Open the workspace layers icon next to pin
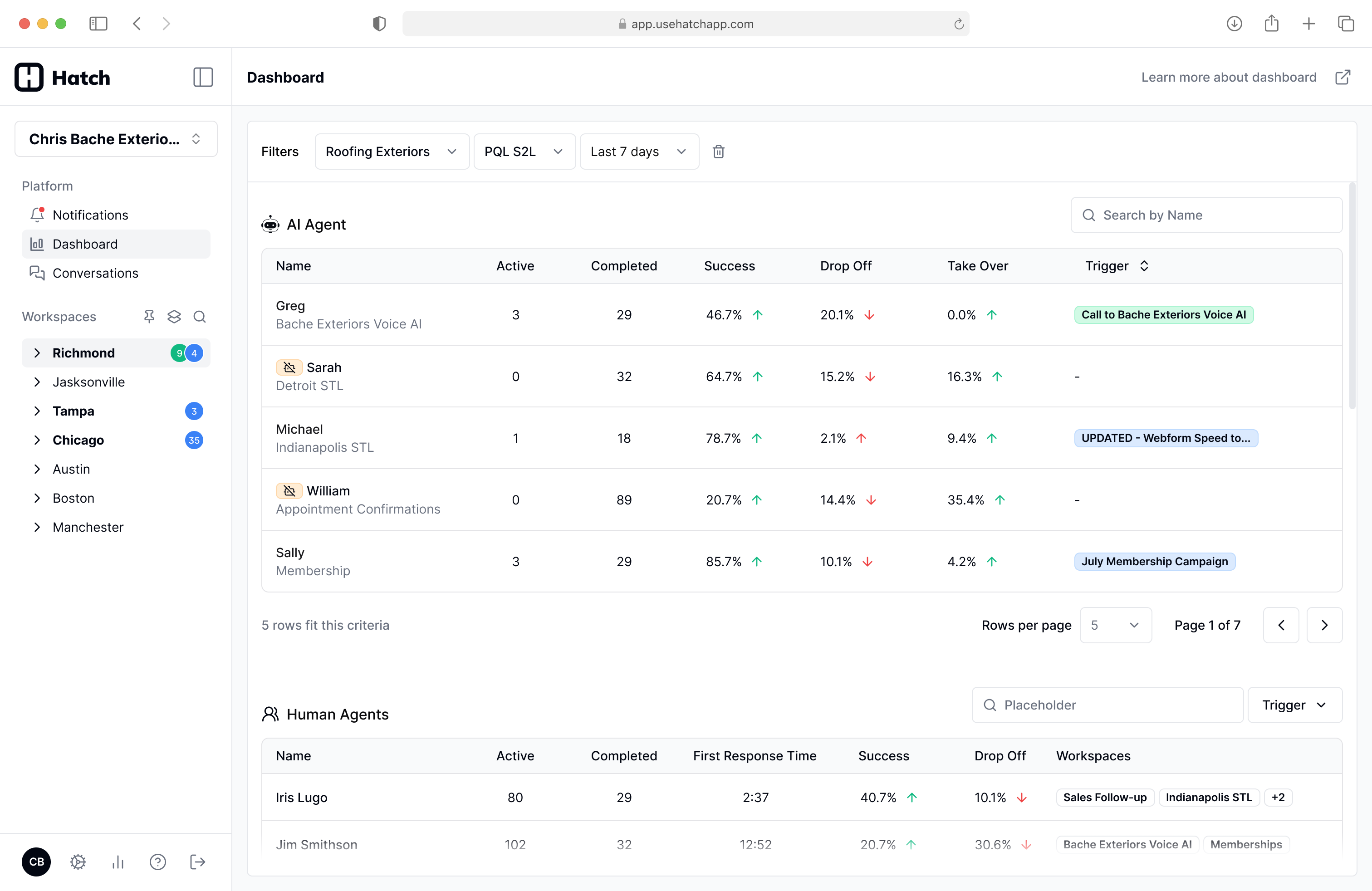 [x=174, y=316]
